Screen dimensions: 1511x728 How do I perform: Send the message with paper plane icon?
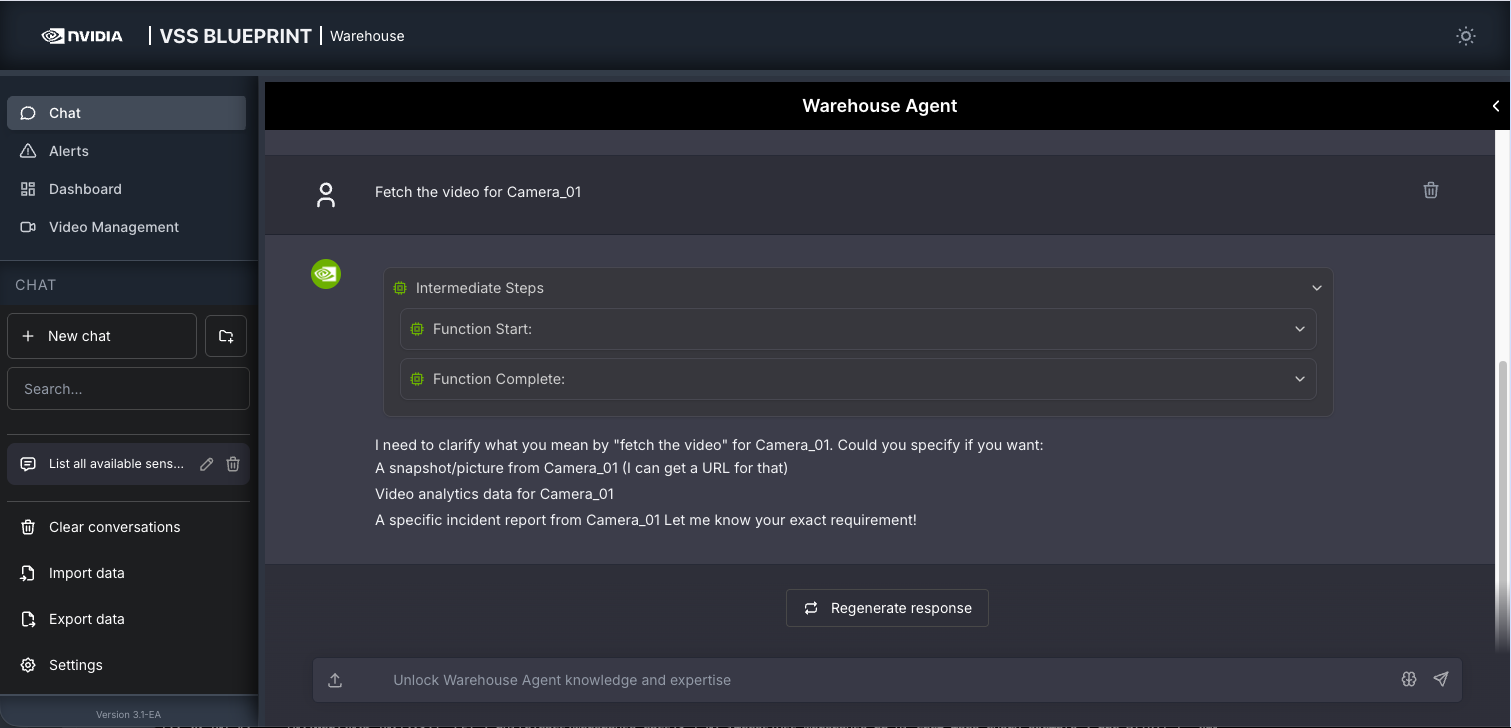coord(1440,679)
